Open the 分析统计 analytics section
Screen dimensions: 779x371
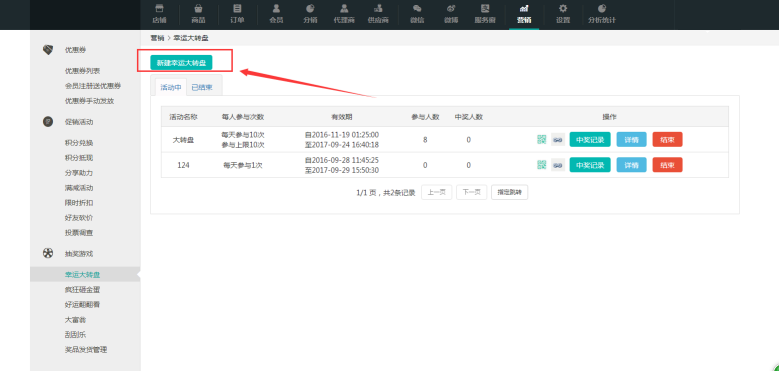pos(602,13)
